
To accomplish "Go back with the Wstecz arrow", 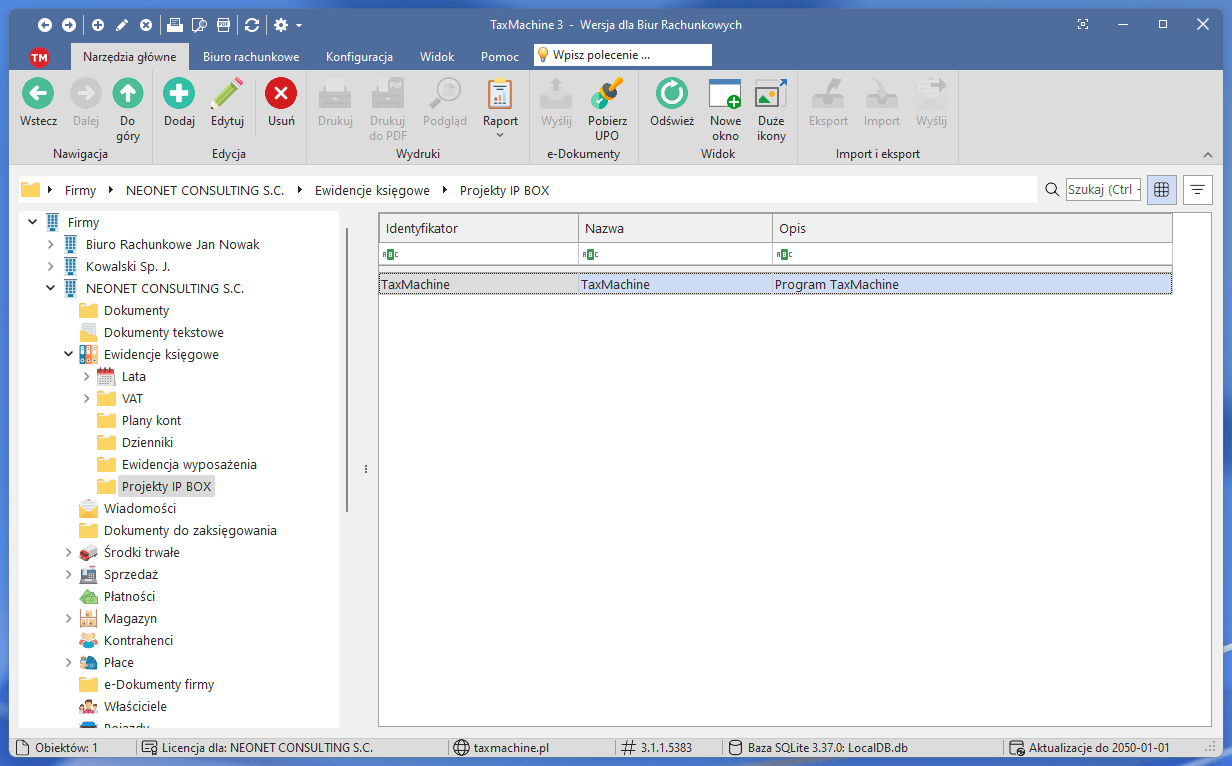I will point(38,95).
